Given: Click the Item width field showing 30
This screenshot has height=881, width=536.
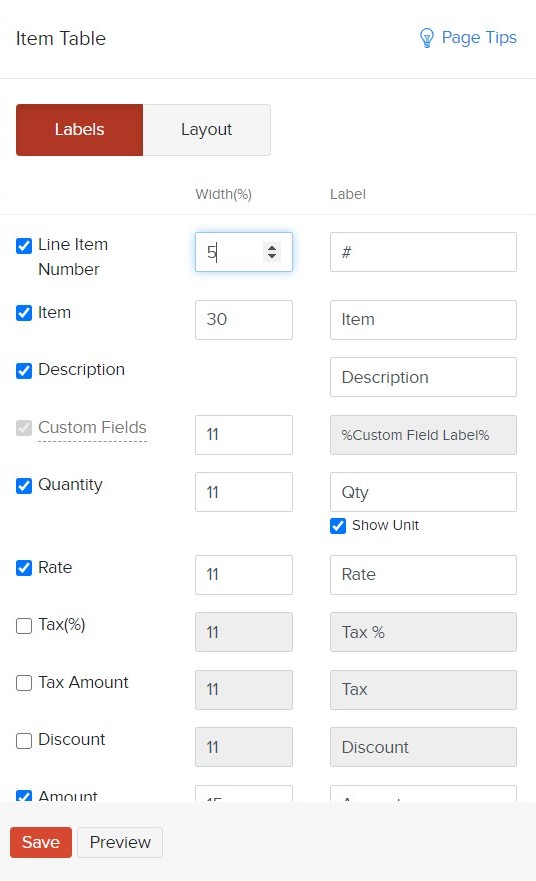Looking at the screenshot, I should 244,320.
